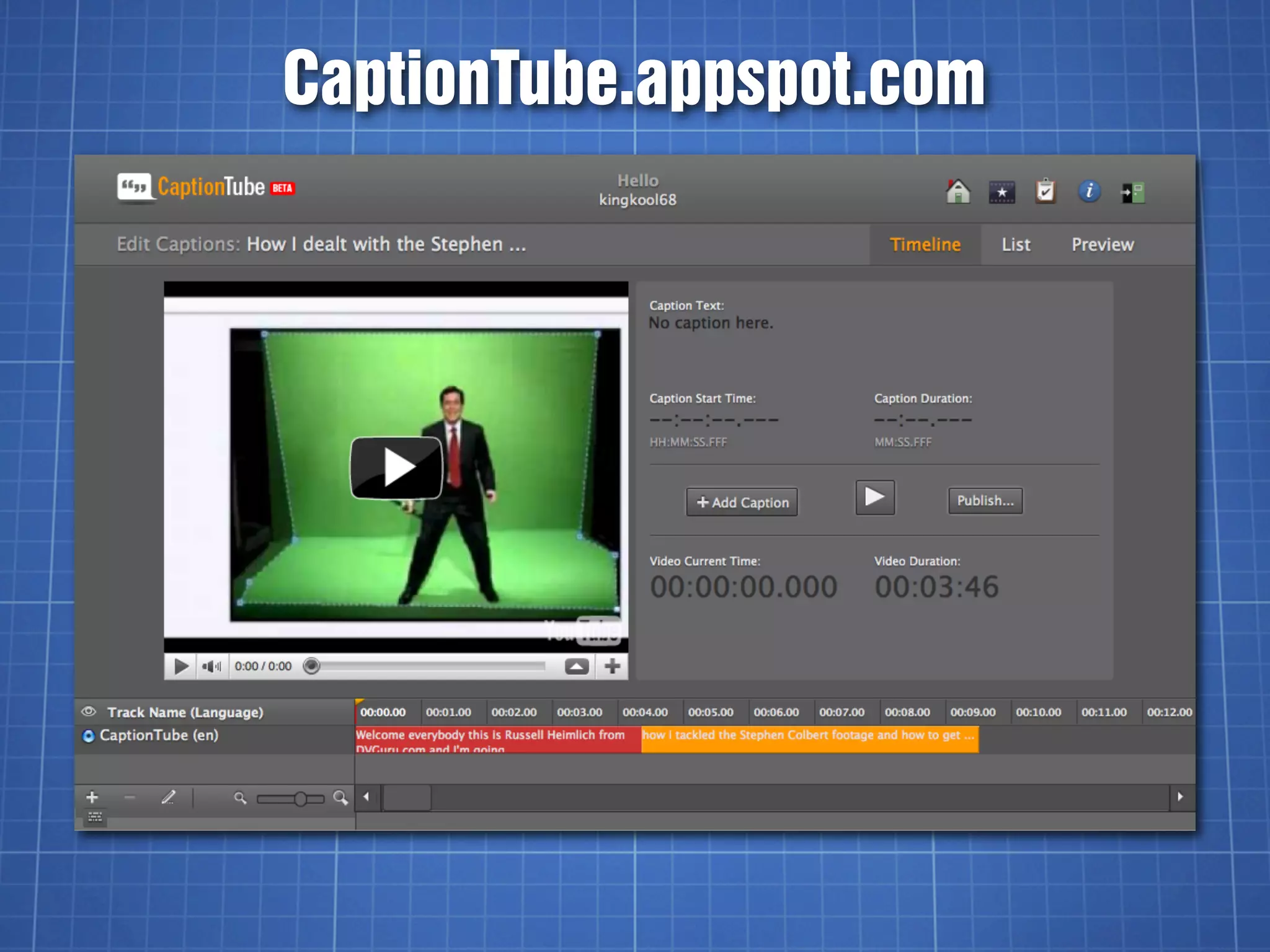The image size is (1270, 952).
Task: Adjust the timeline zoom slider knob
Action: tap(300, 798)
